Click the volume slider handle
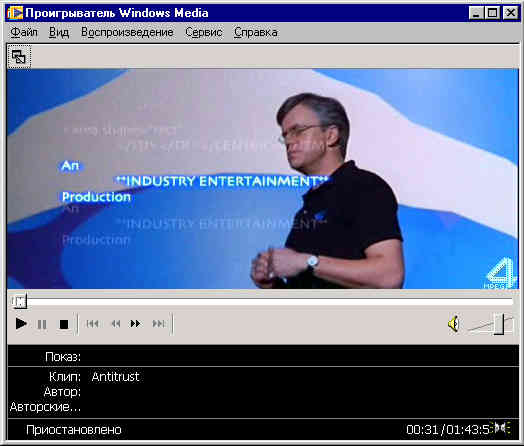524x446 pixels. 499,323
